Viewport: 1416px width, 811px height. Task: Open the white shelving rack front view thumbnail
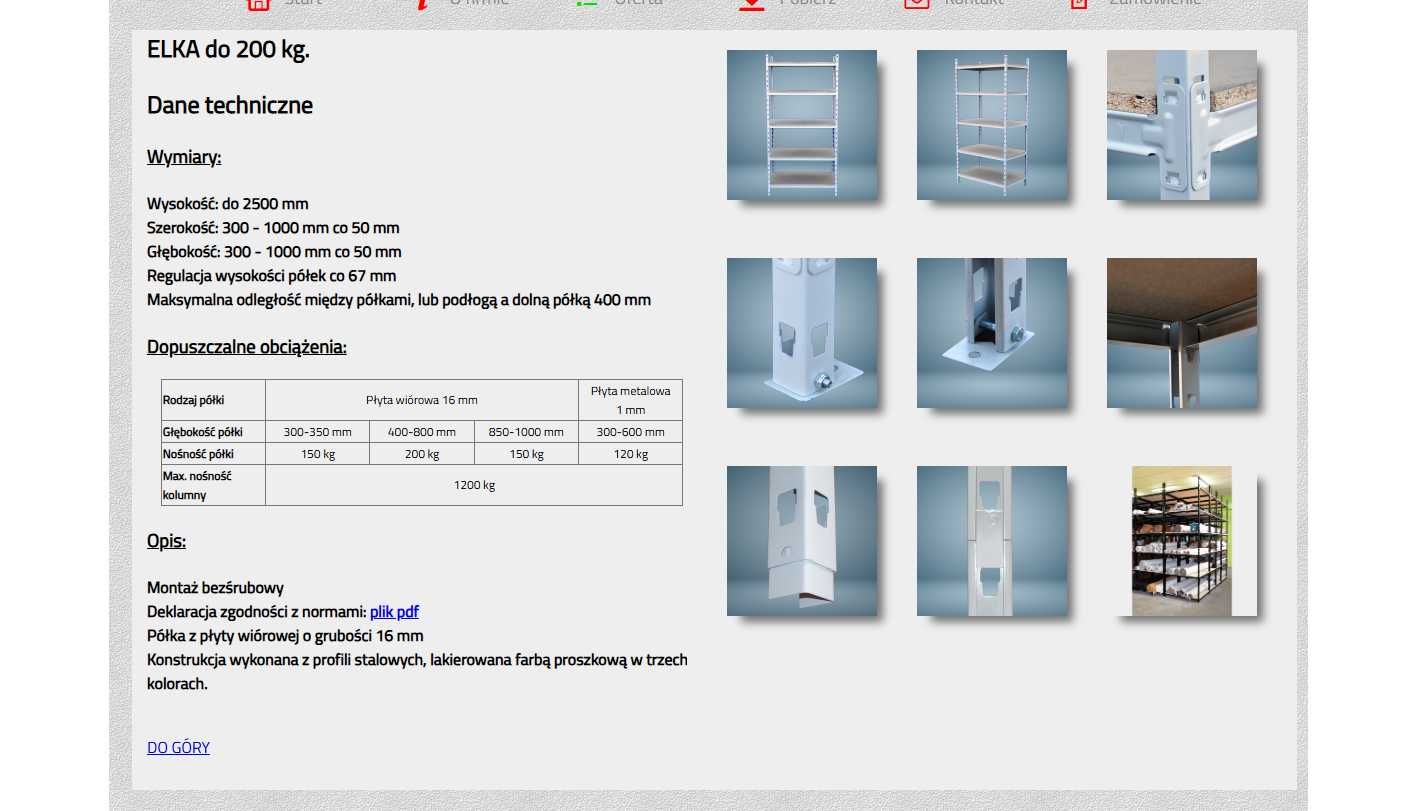[x=802, y=125]
